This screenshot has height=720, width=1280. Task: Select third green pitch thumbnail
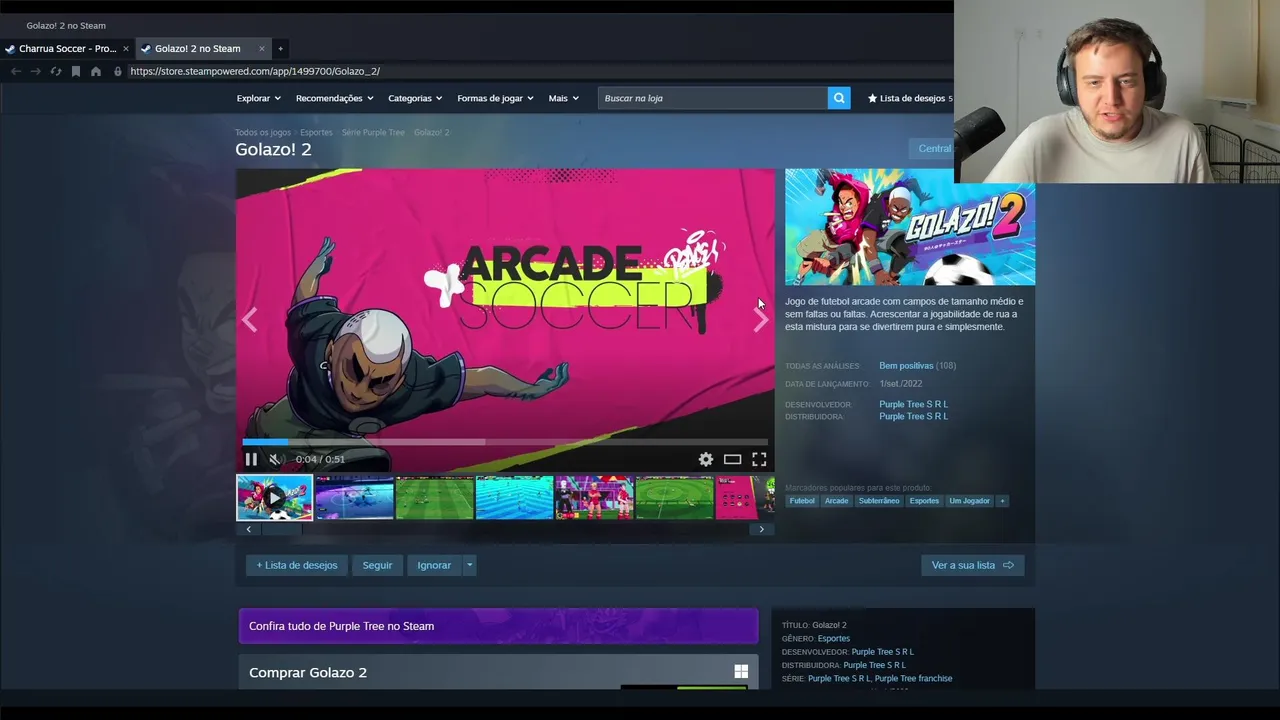(434, 497)
